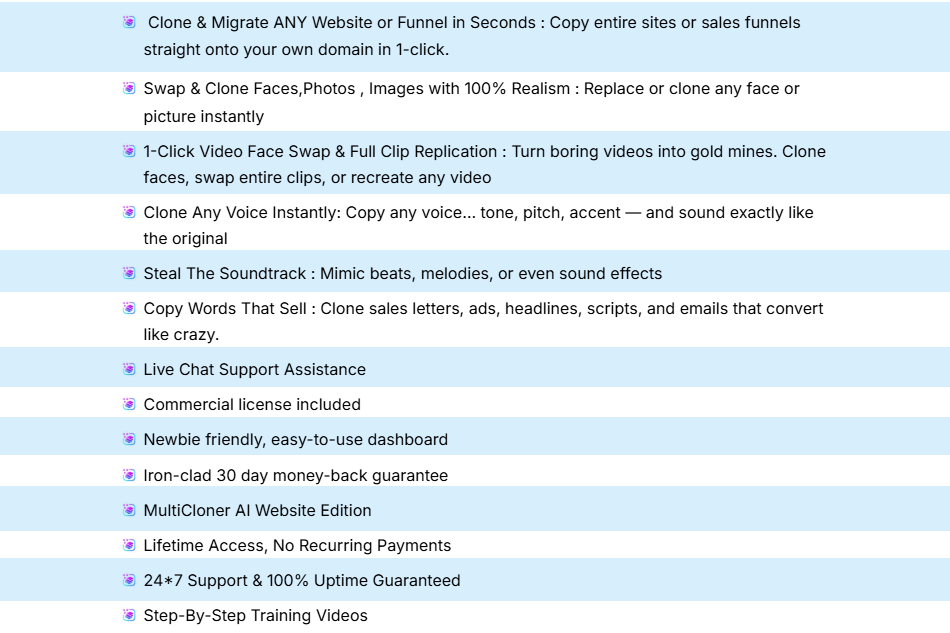The height and width of the screenshot is (633, 950).
Task: Click bullet icon next to Iron-clad 30 day guarantee
Action: pyautogui.click(x=129, y=475)
